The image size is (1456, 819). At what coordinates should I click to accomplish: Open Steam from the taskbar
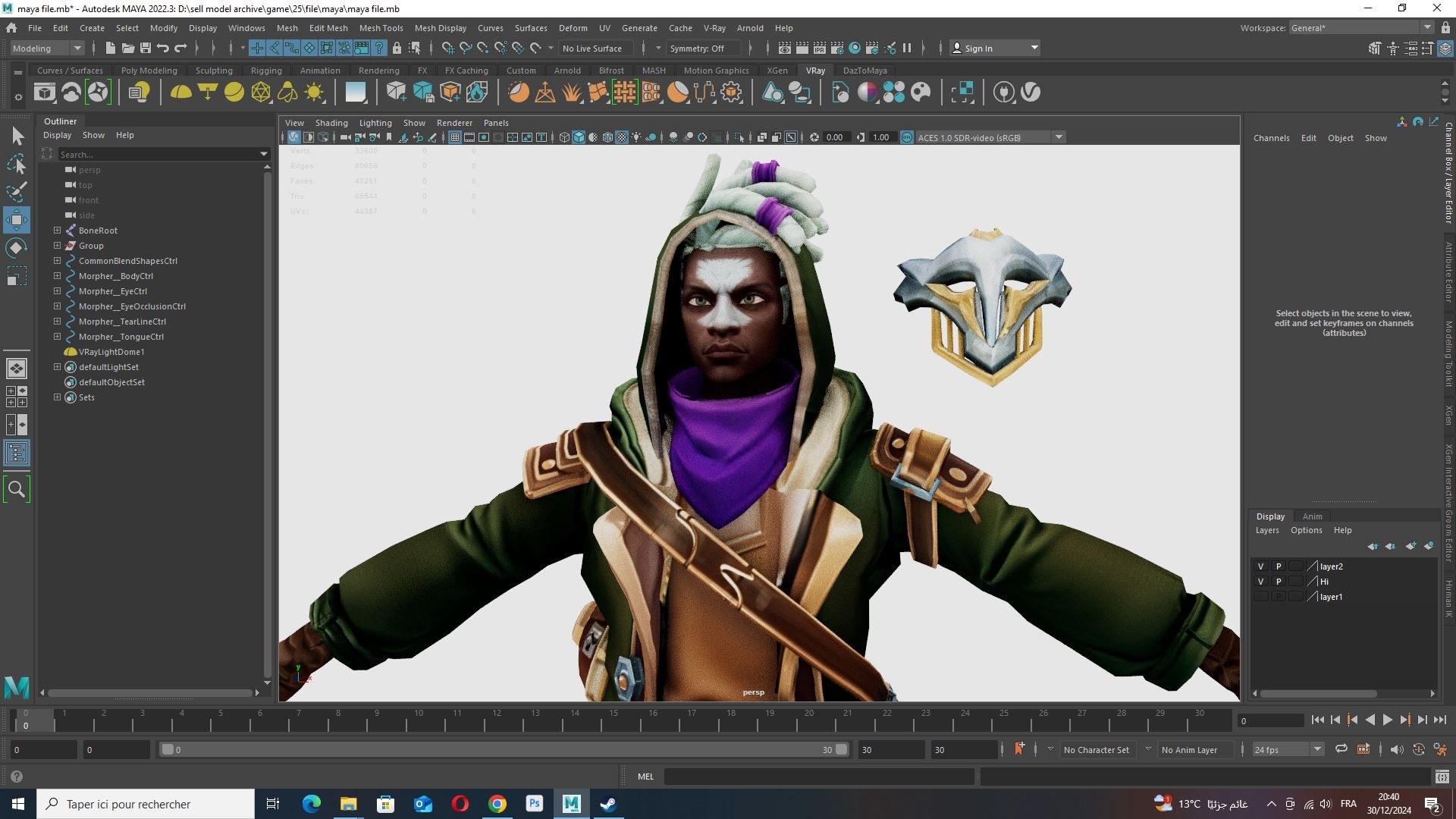pos(608,804)
